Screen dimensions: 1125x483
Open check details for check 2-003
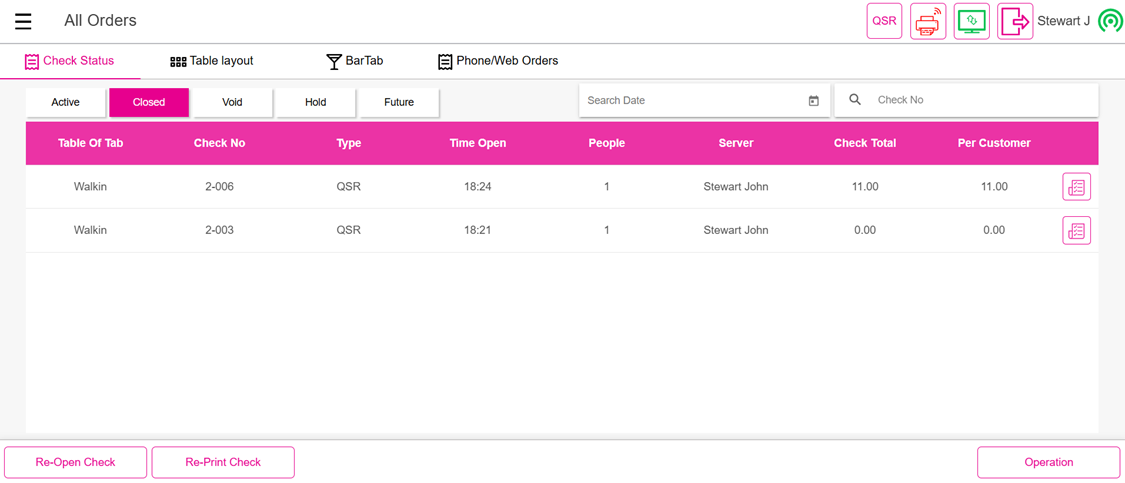pos(1076,231)
